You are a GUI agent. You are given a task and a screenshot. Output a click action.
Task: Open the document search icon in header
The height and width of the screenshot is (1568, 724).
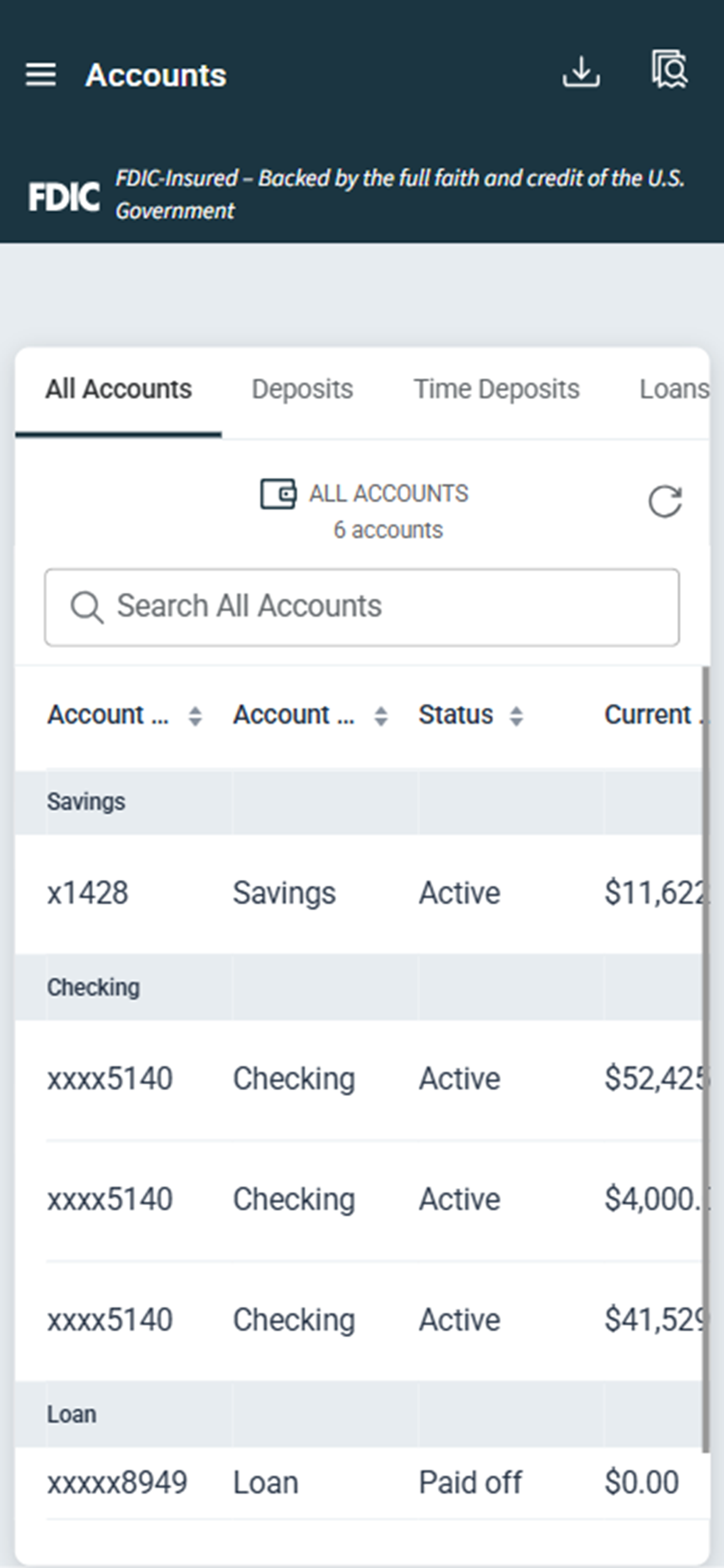tap(669, 69)
